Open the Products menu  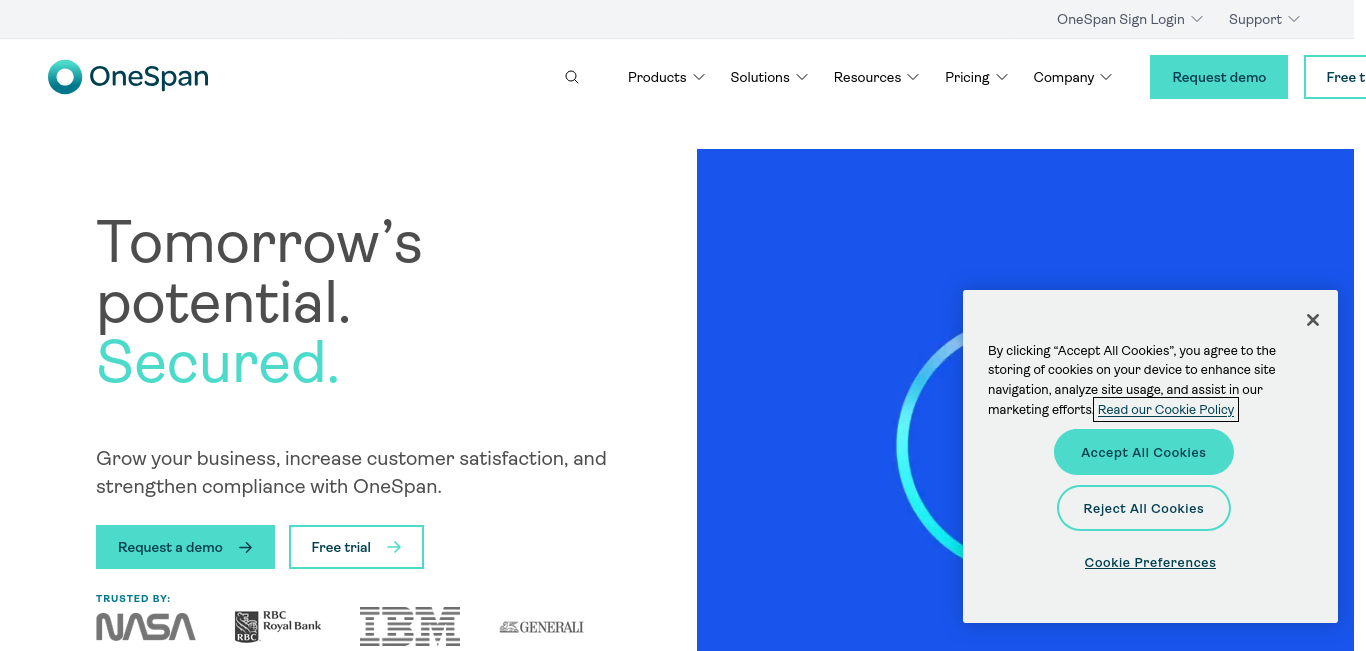click(x=666, y=77)
